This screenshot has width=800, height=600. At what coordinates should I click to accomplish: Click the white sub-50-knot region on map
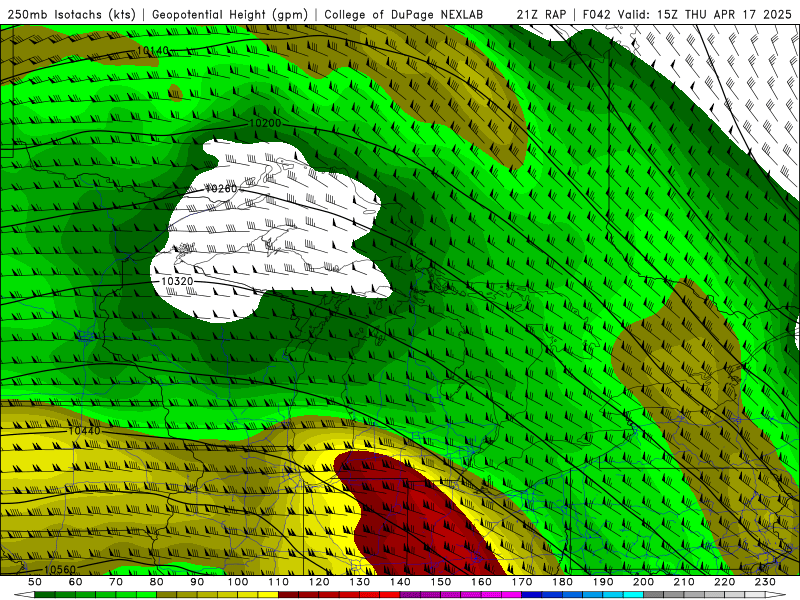pos(270,230)
